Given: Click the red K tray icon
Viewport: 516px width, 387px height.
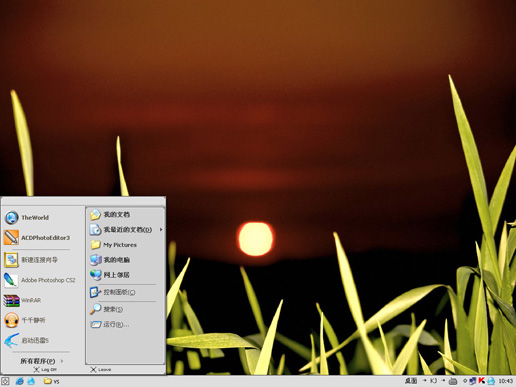Looking at the screenshot, I should [481, 380].
